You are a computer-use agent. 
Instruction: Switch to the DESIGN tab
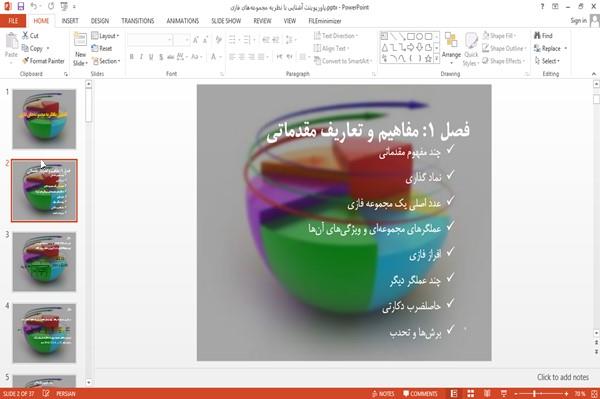click(100, 21)
